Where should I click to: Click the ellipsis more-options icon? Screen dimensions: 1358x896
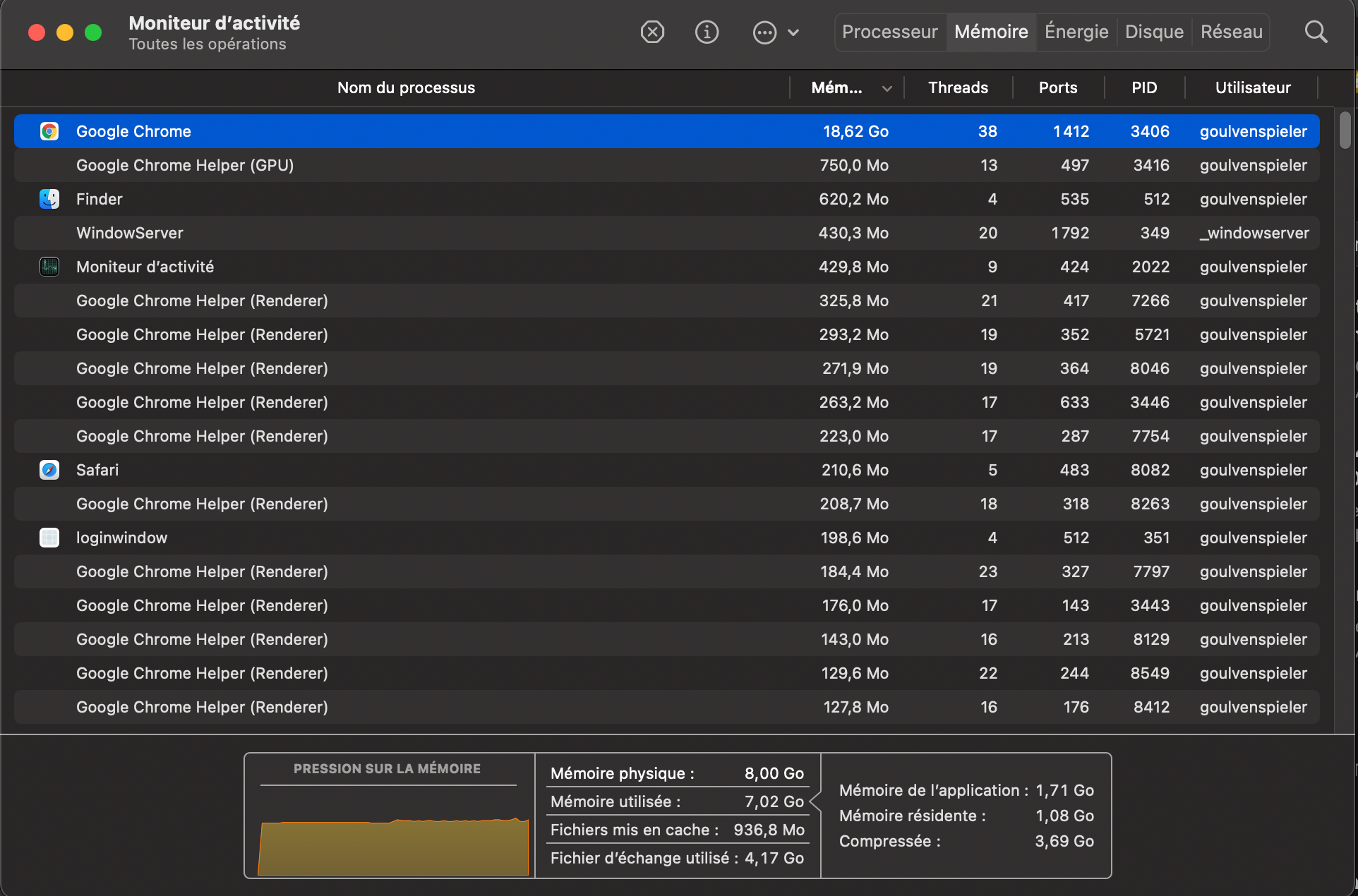tap(764, 32)
